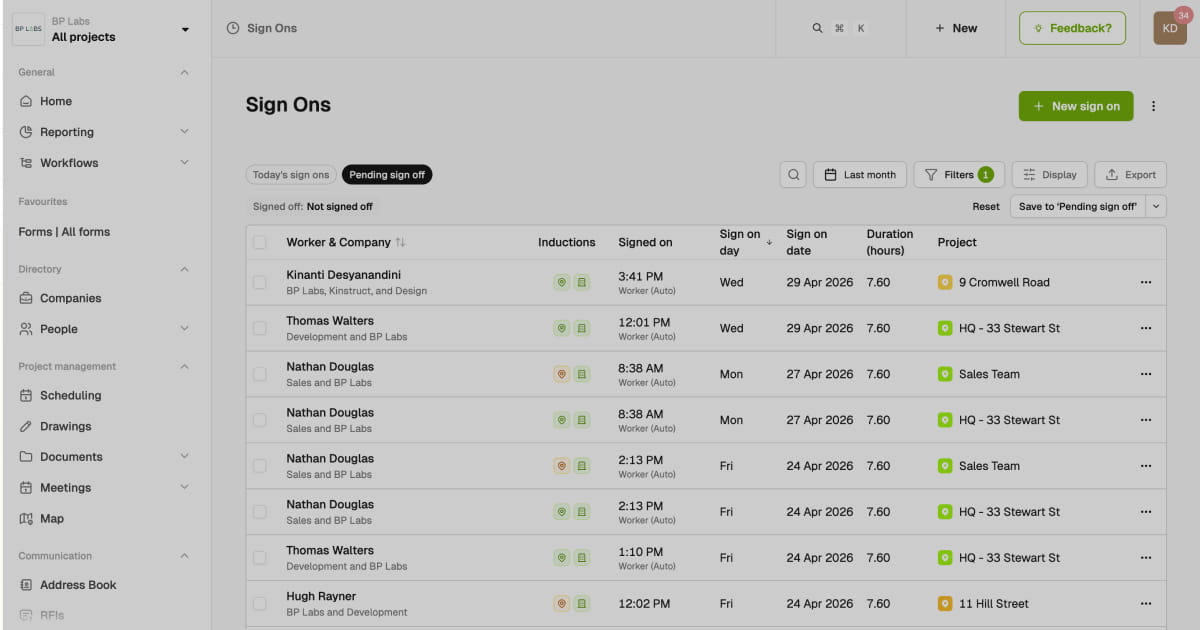Image resolution: width=1200 pixels, height=630 pixels.
Task: Open row actions for 11 Hill Street
Action: pyautogui.click(x=1146, y=604)
